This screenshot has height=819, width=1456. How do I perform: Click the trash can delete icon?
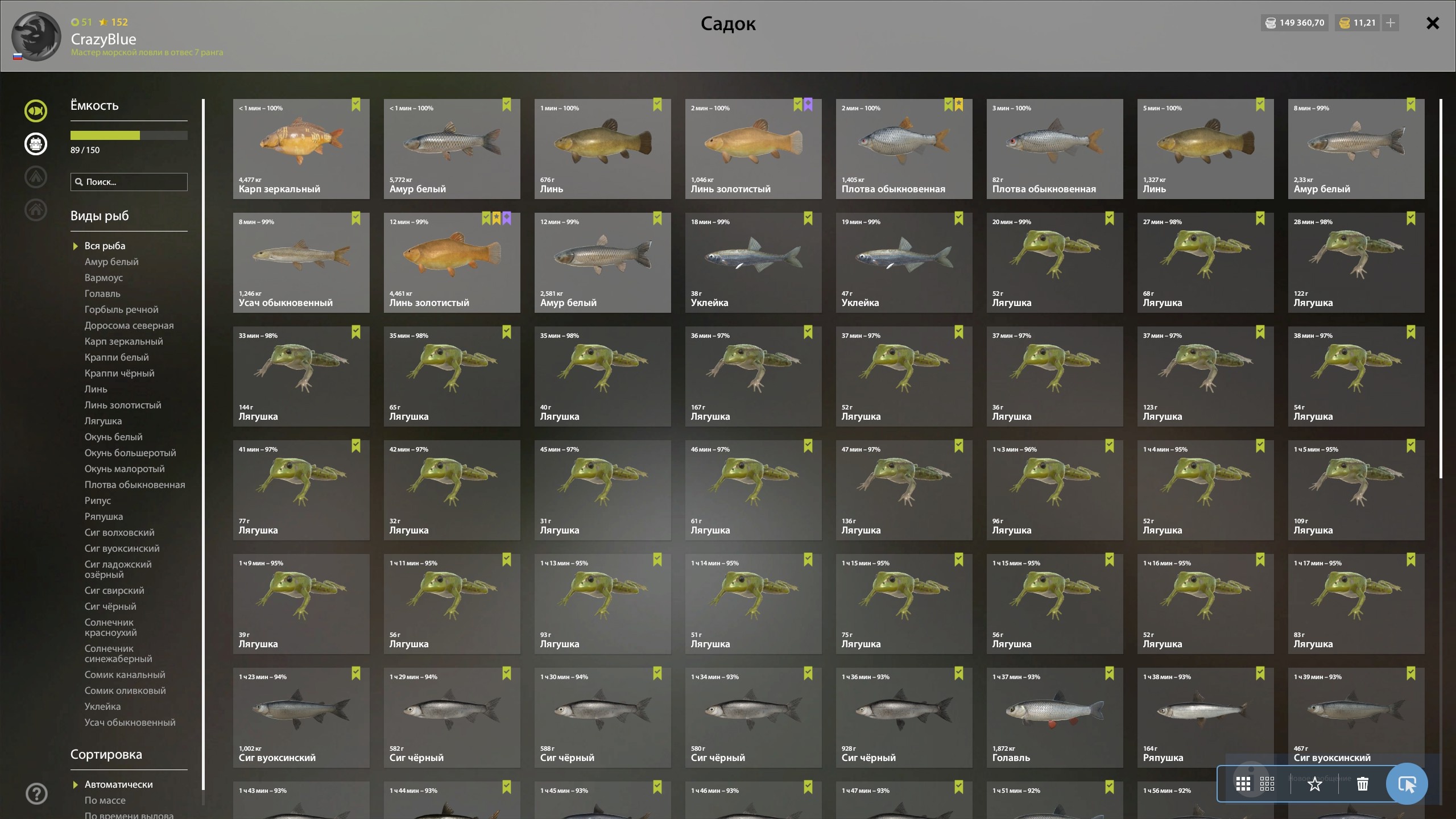point(1362,784)
